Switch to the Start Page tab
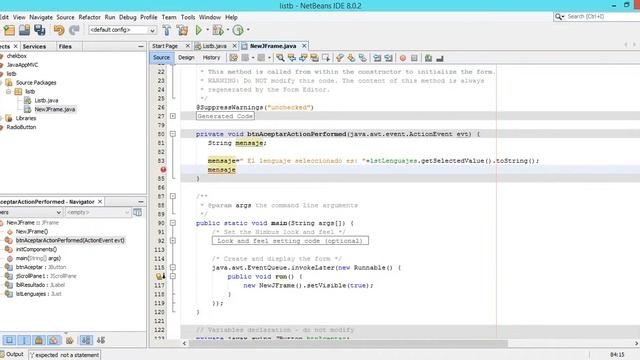This screenshot has height=360, width=640. click(x=165, y=46)
